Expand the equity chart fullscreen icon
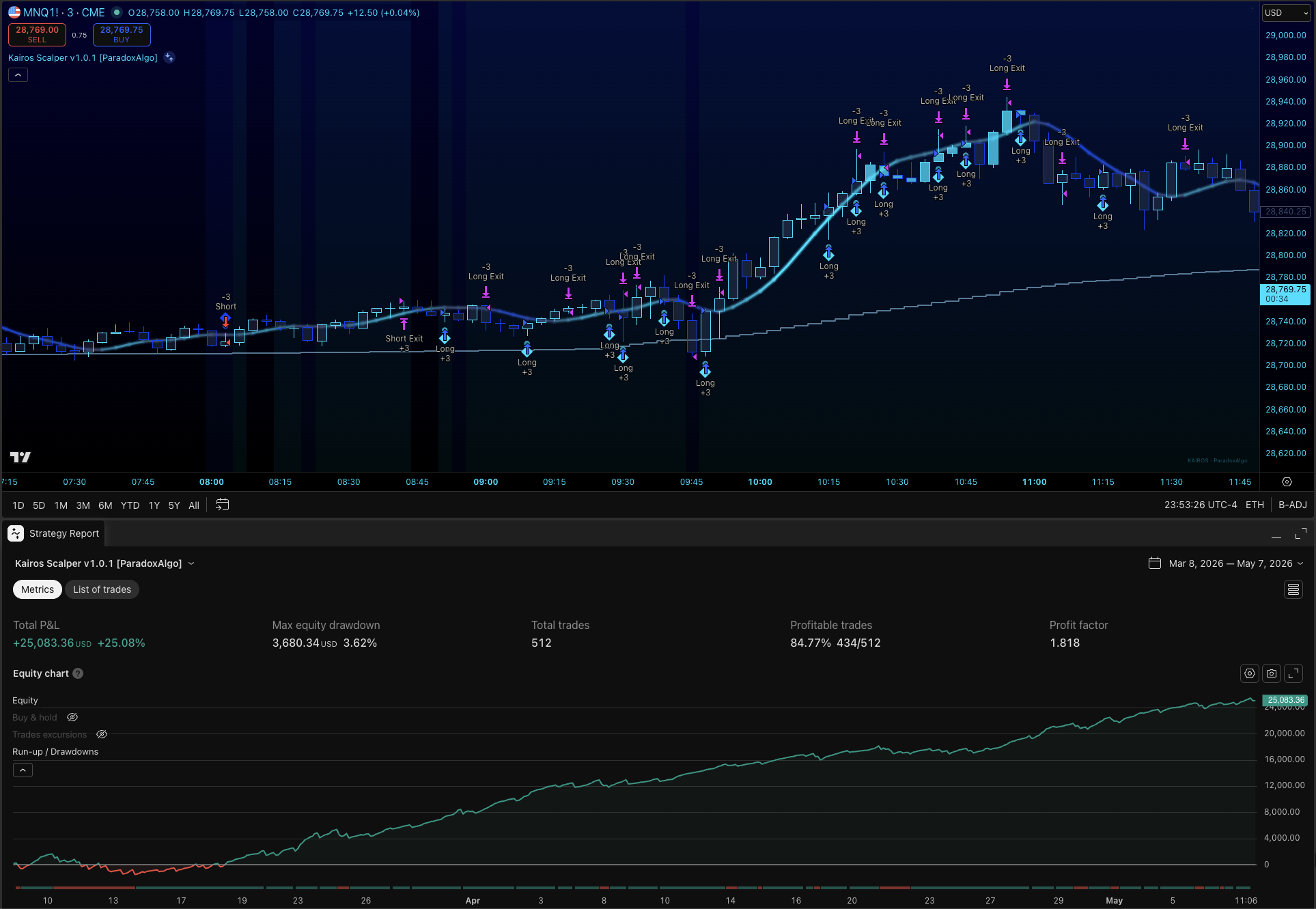The width and height of the screenshot is (1316, 909). click(1293, 673)
